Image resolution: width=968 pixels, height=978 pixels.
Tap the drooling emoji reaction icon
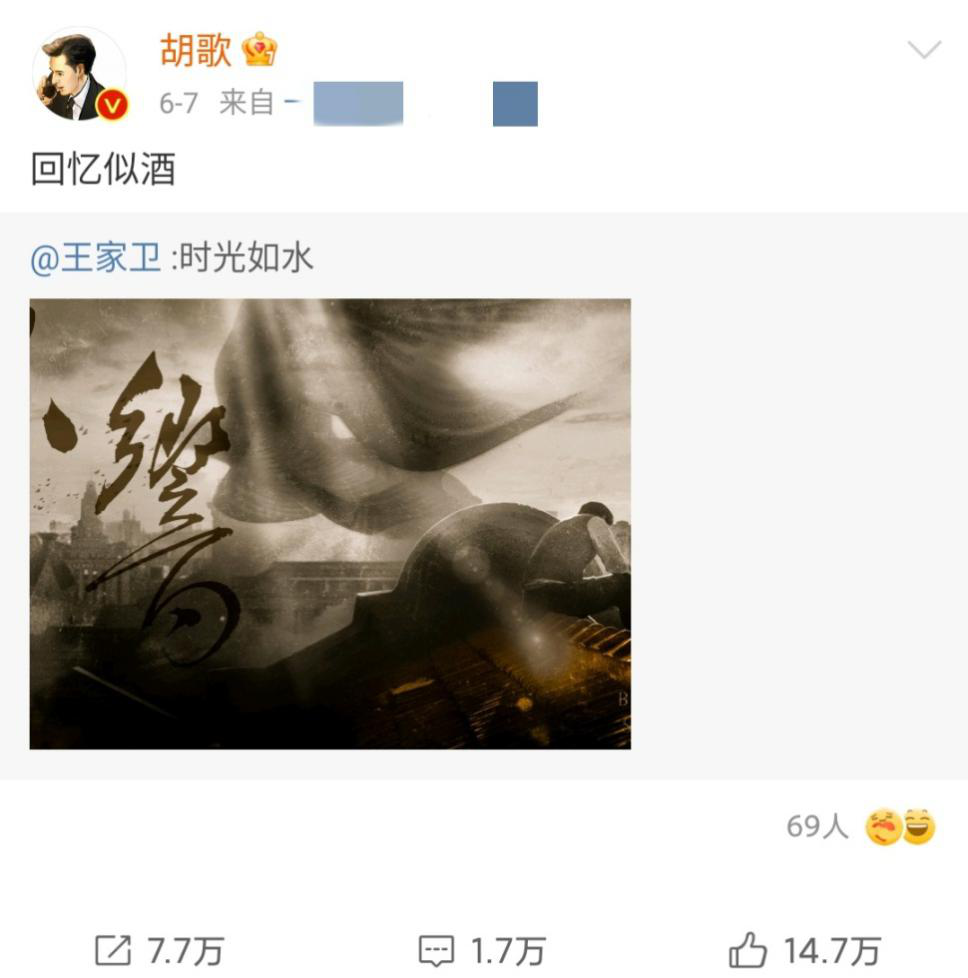(883, 826)
